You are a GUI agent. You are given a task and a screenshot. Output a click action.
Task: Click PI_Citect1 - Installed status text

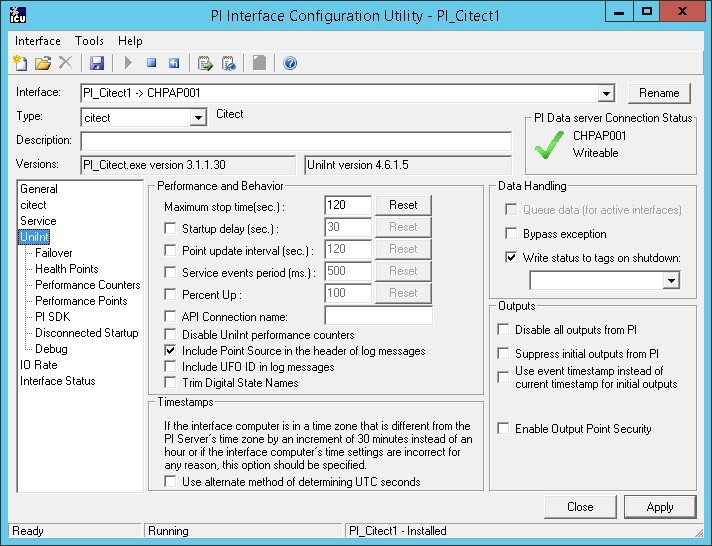click(398, 531)
